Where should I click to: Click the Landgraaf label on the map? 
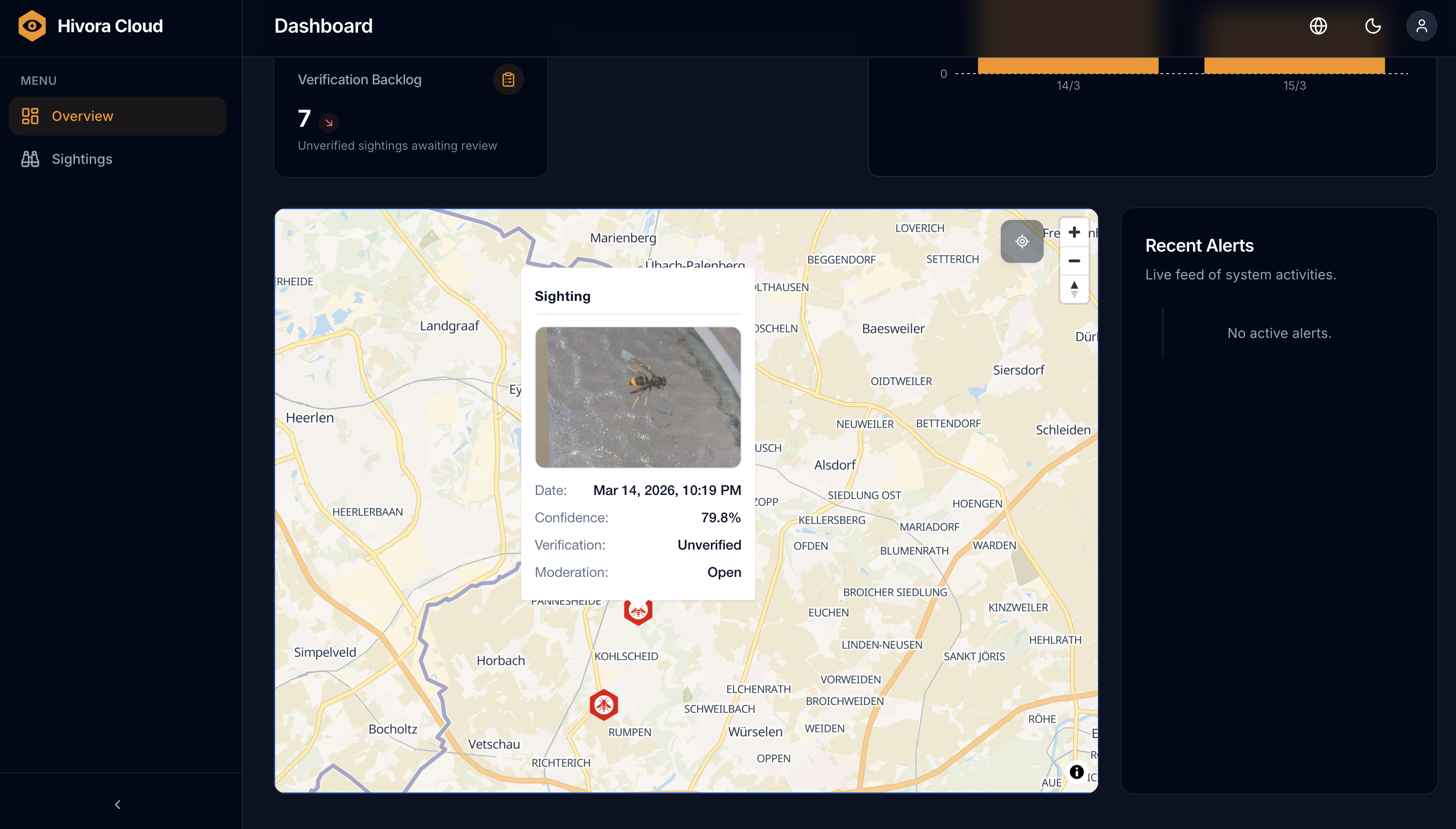[x=449, y=326]
